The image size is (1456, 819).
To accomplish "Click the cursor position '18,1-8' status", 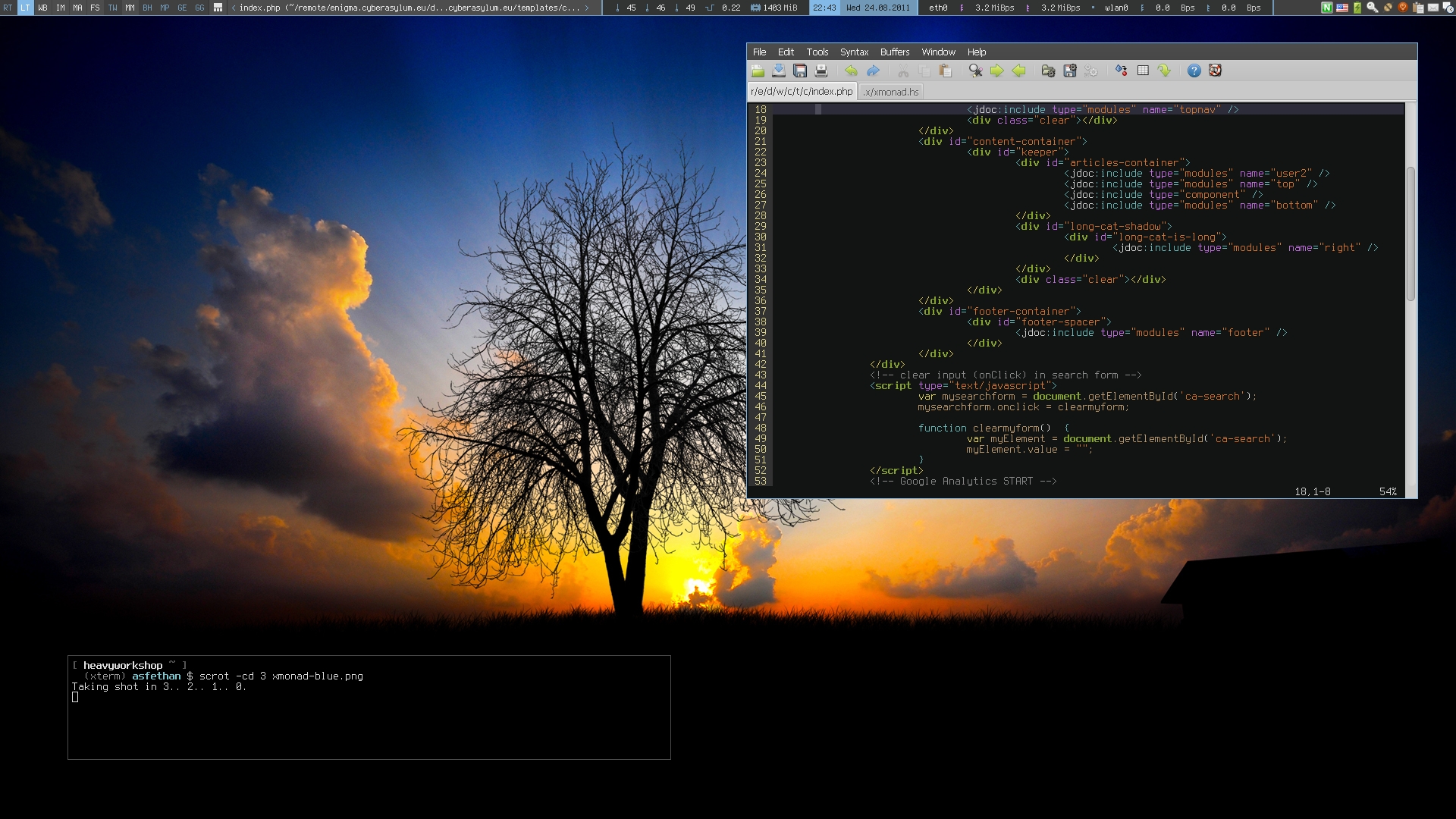I will pos(1313,491).
